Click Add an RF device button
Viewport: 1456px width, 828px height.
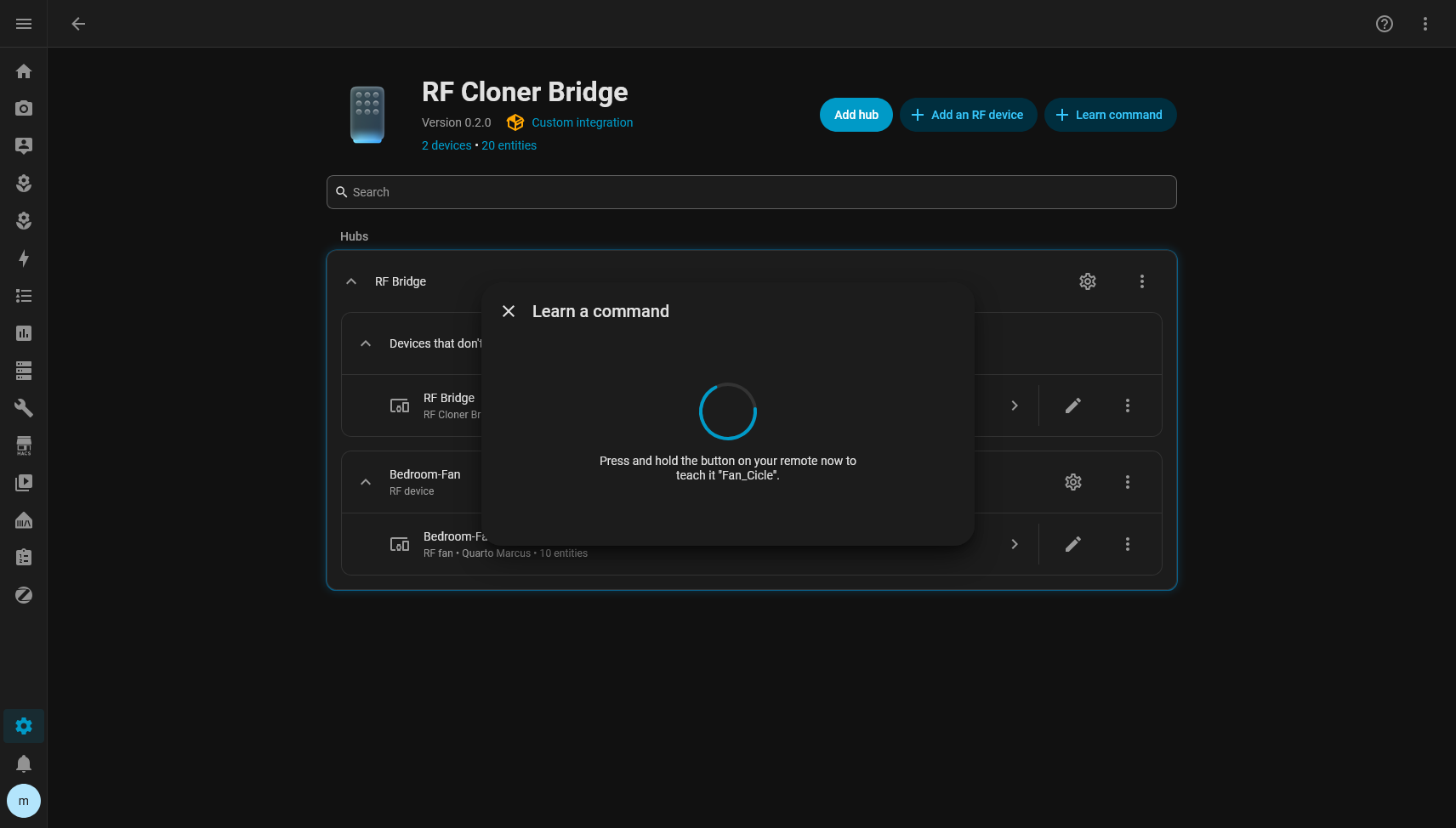(969, 115)
